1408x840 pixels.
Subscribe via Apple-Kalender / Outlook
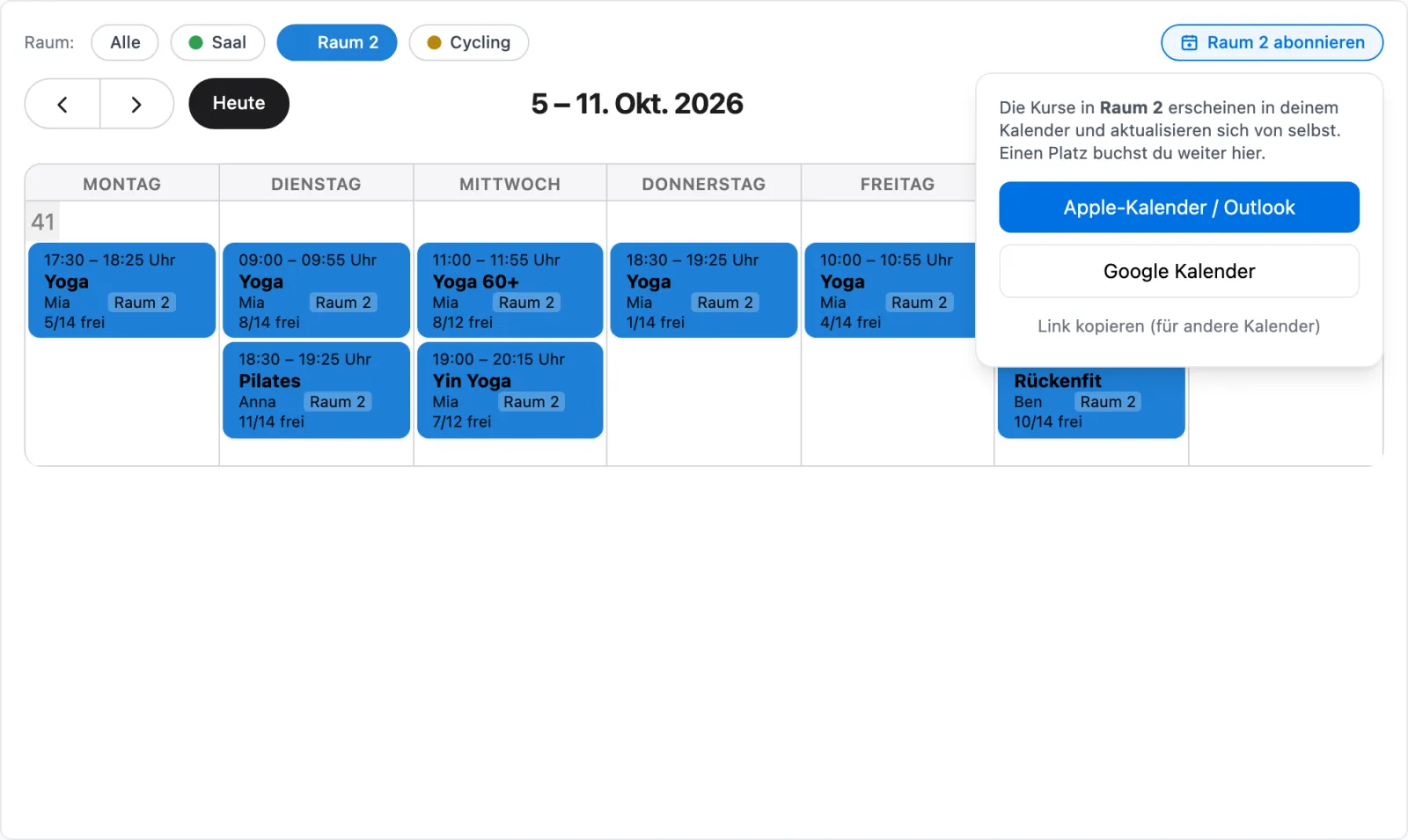coord(1179,208)
